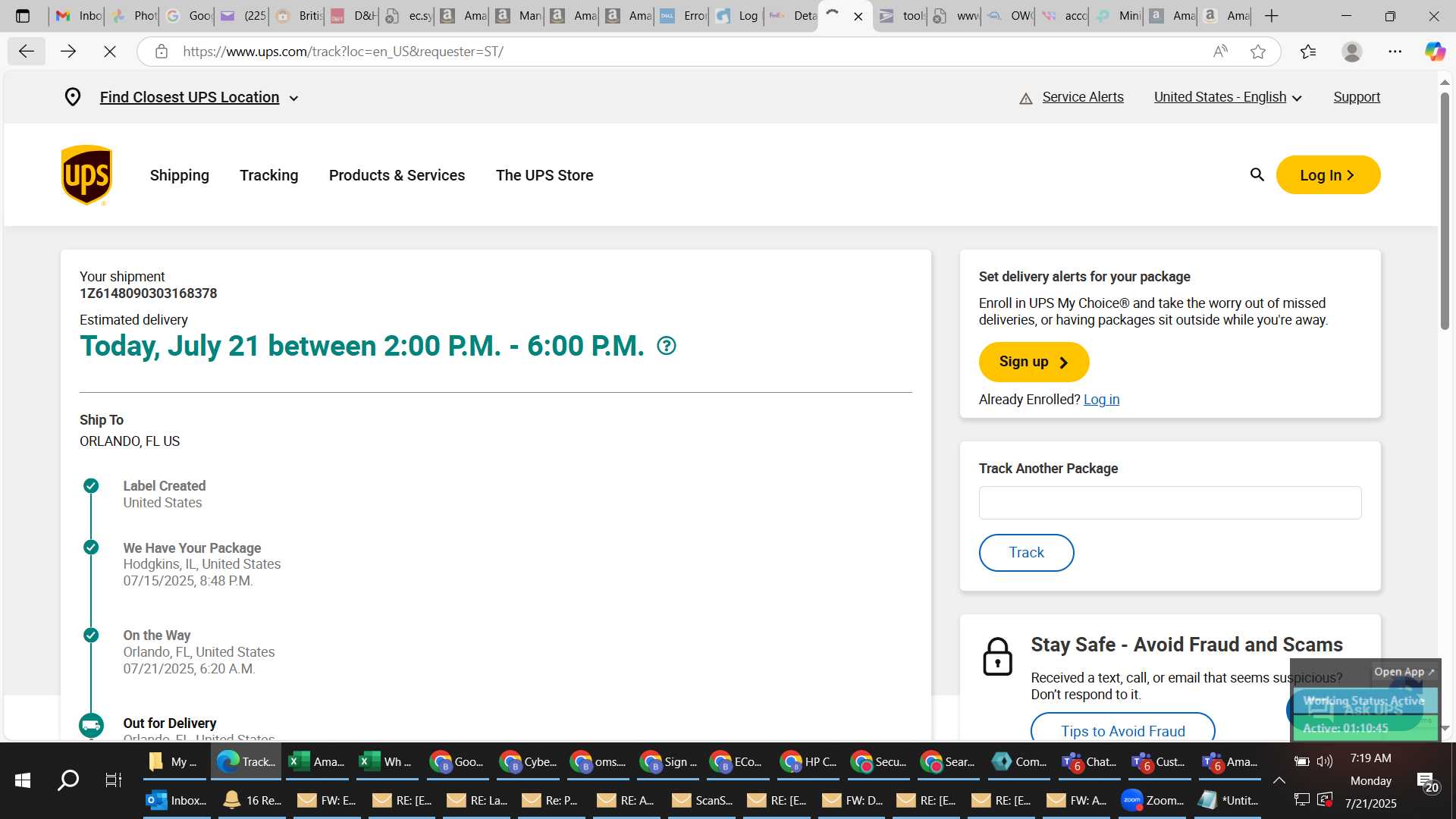Switch to the Inbox Gmail browser tab
The width and height of the screenshot is (1456, 819).
(79, 16)
